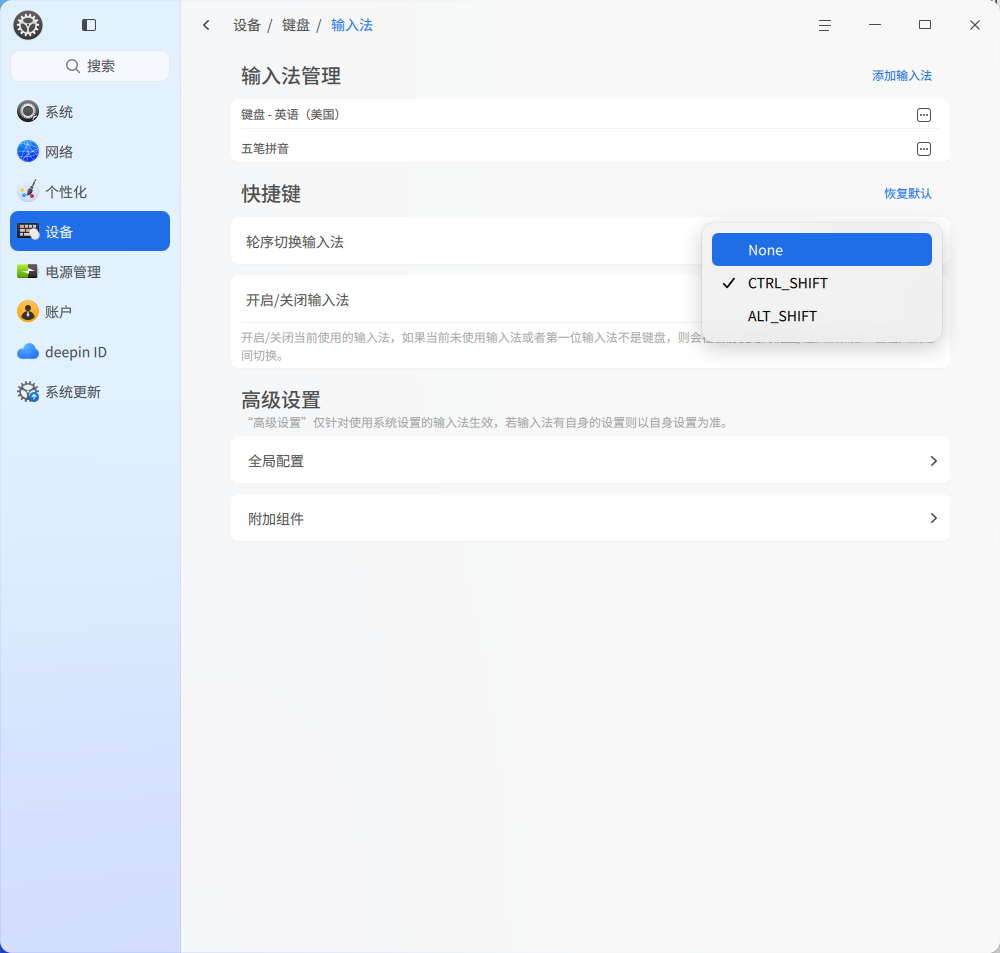Maximize the settings window
This screenshot has height=953, width=1000.
click(925, 25)
